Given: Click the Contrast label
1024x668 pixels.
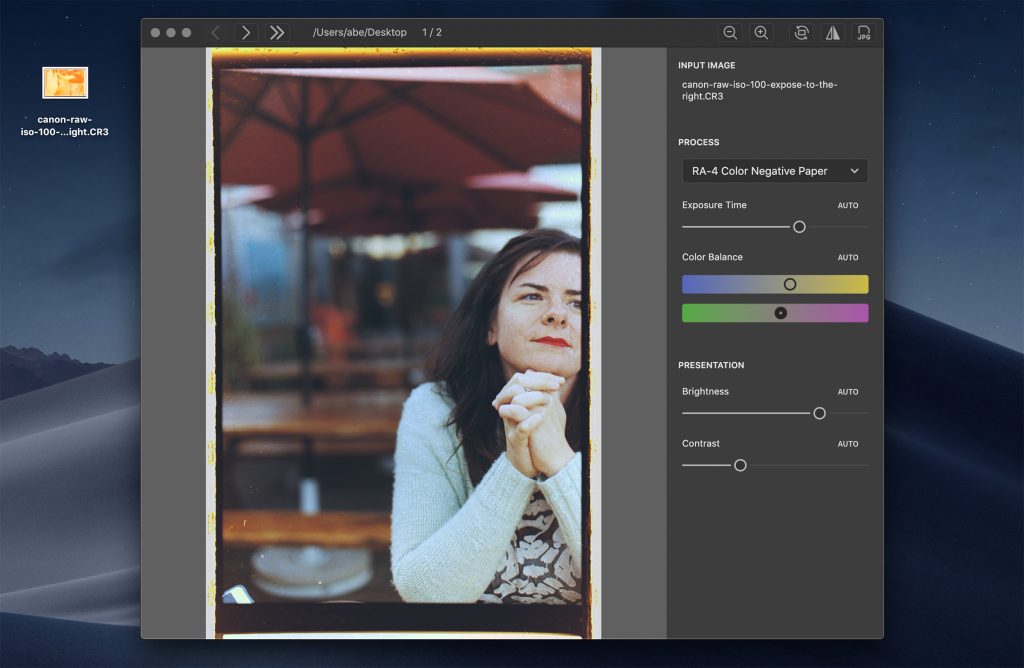Looking at the screenshot, I should coord(701,443).
